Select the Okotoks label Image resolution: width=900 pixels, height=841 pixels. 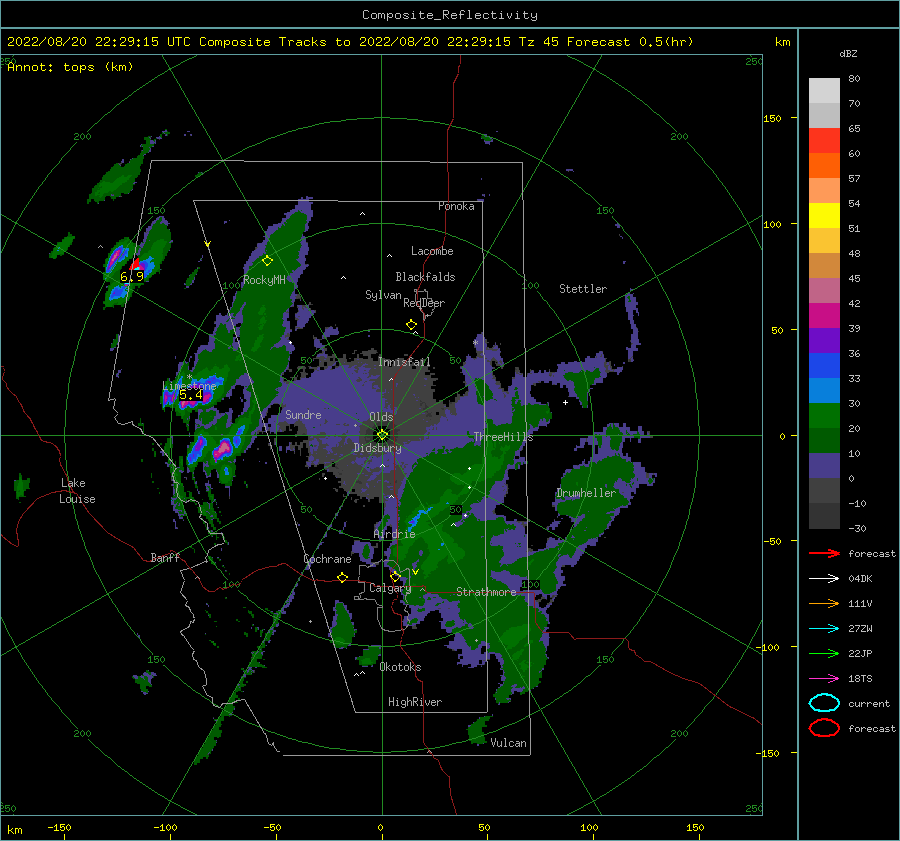(400, 667)
